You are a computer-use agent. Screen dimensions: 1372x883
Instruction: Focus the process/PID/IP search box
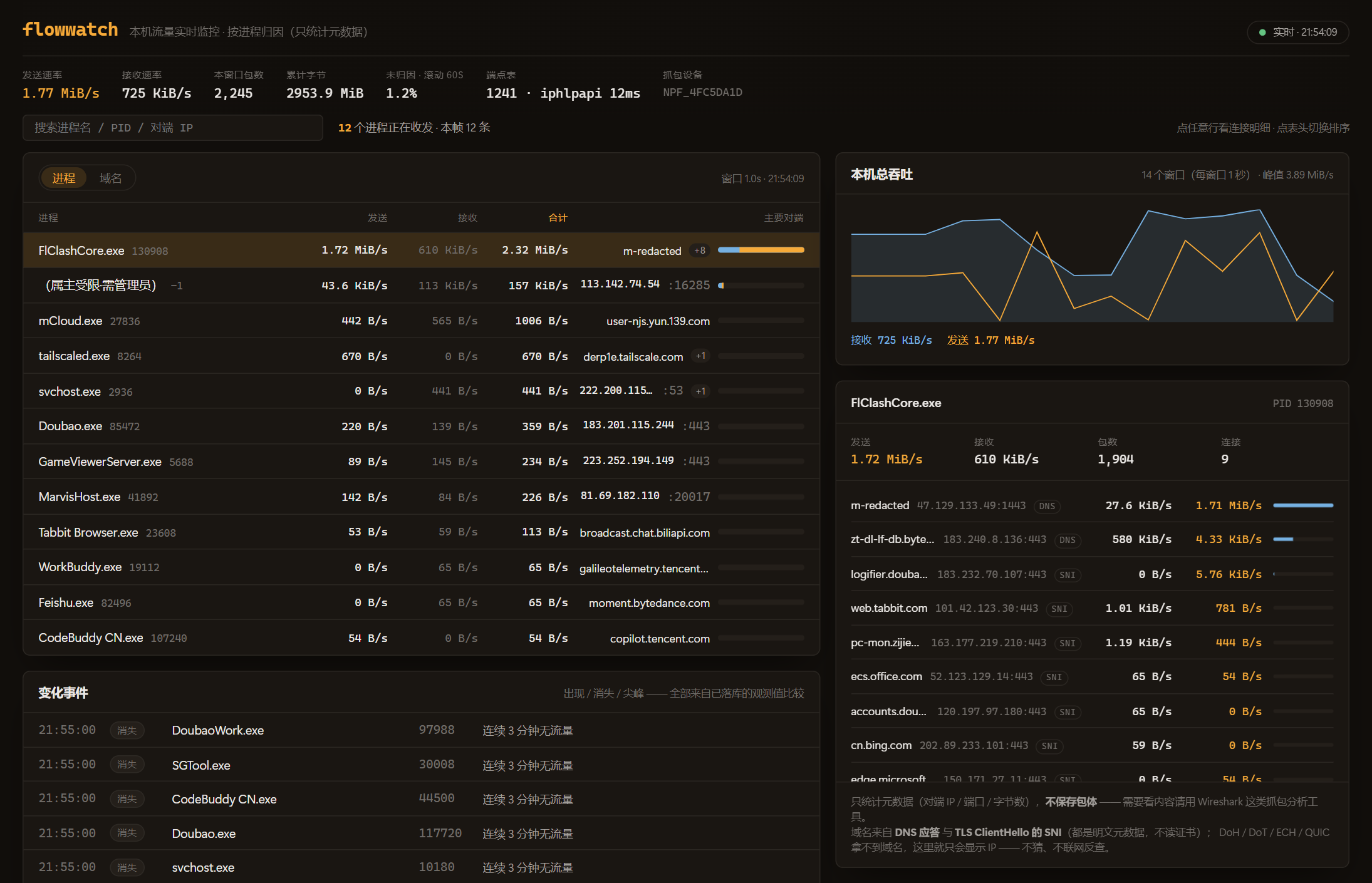point(173,128)
